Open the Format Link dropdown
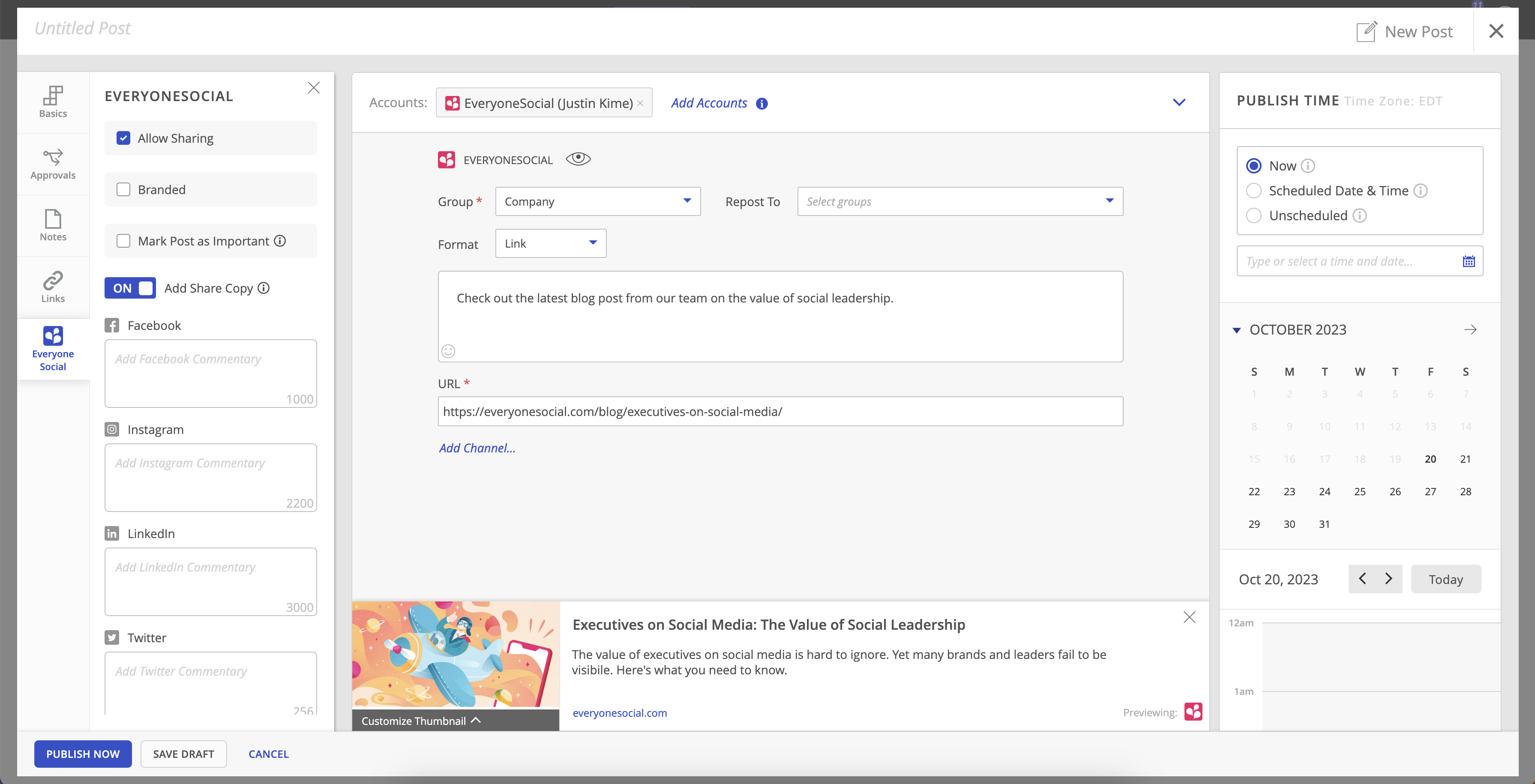The width and height of the screenshot is (1535, 784). click(x=550, y=243)
